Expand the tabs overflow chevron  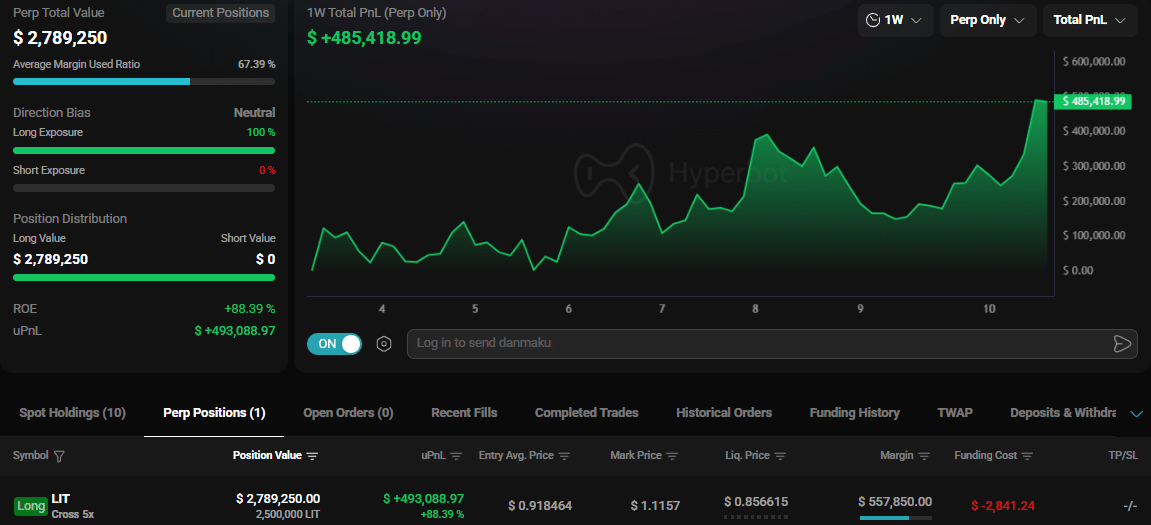[1136, 414]
